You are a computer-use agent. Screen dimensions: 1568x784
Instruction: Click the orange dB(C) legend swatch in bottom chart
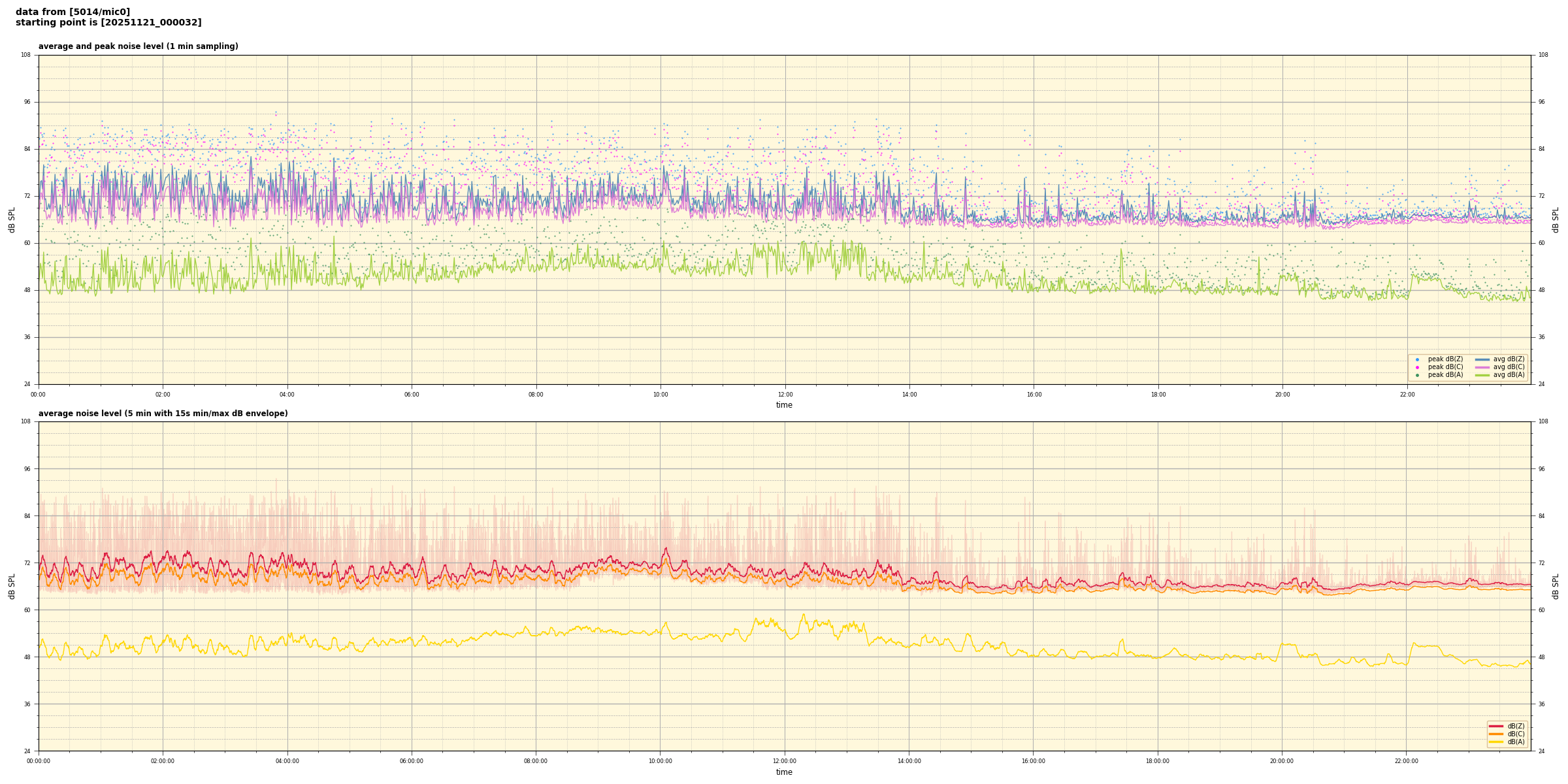point(1496,734)
